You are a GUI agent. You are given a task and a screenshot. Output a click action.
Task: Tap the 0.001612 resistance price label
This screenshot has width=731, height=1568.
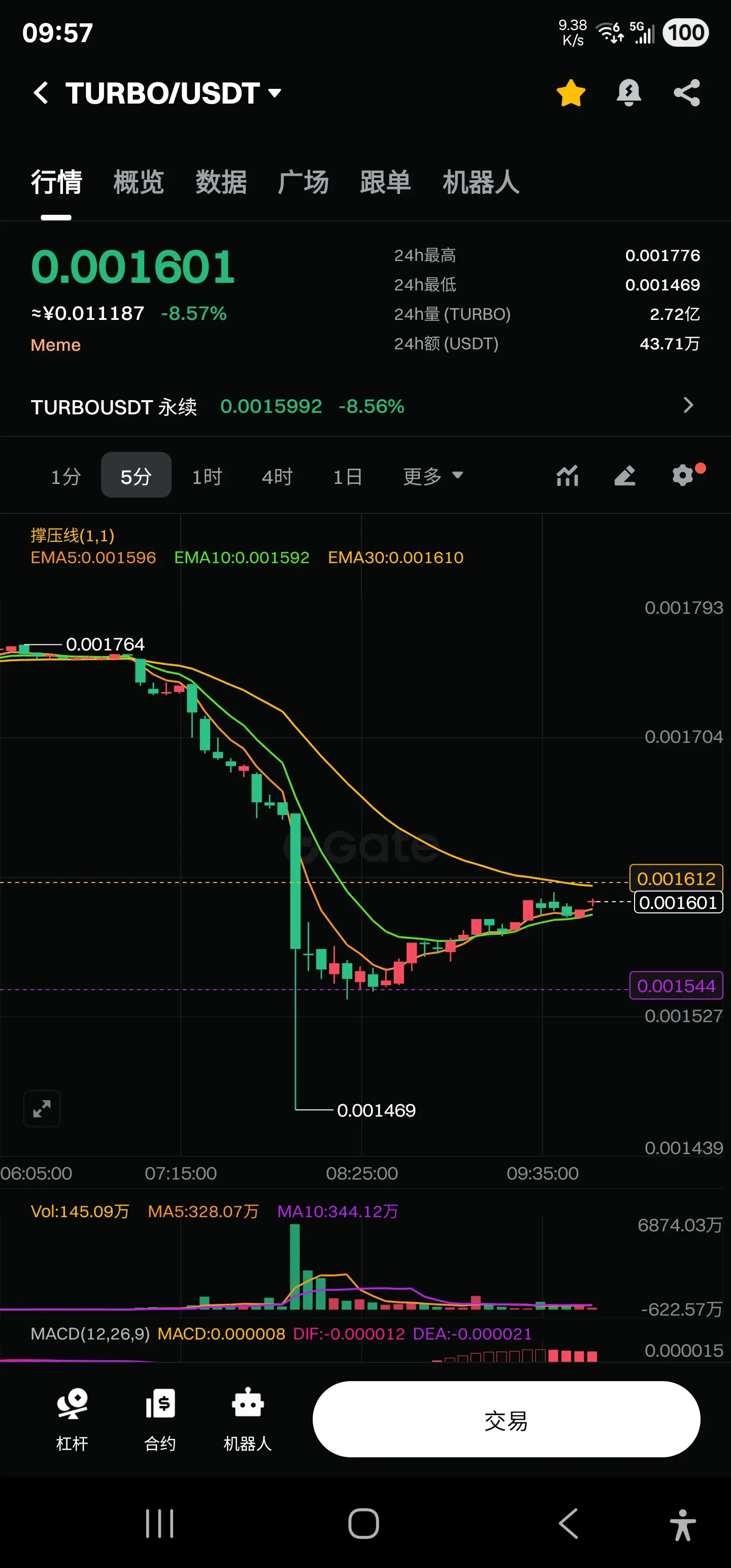click(676, 878)
